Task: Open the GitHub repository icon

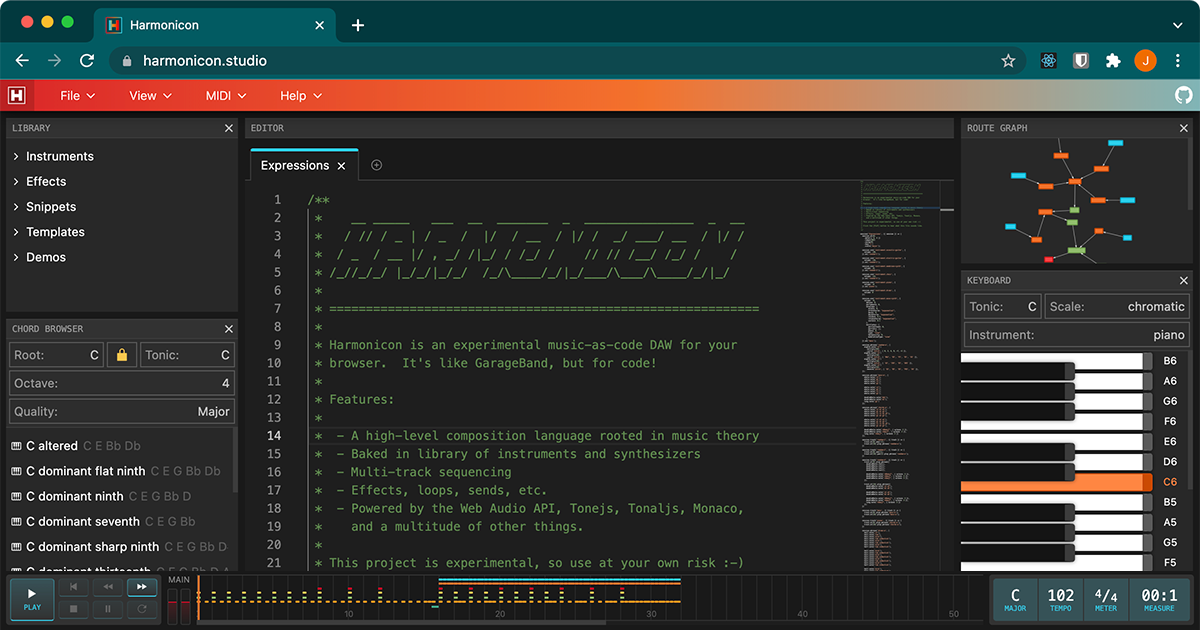Action: tap(1183, 95)
